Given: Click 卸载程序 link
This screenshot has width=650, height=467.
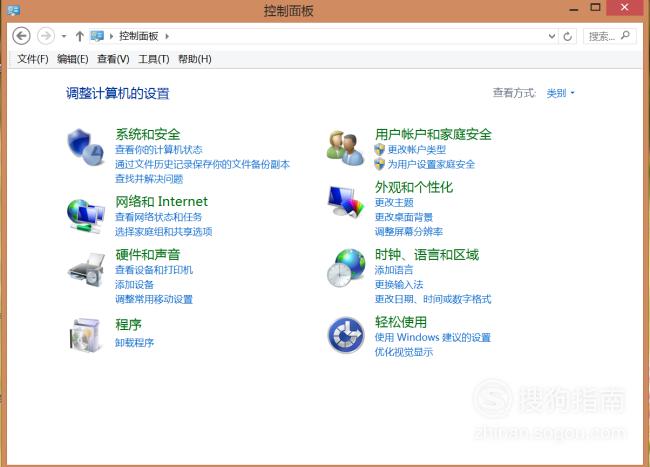Looking at the screenshot, I should [134, 342].
